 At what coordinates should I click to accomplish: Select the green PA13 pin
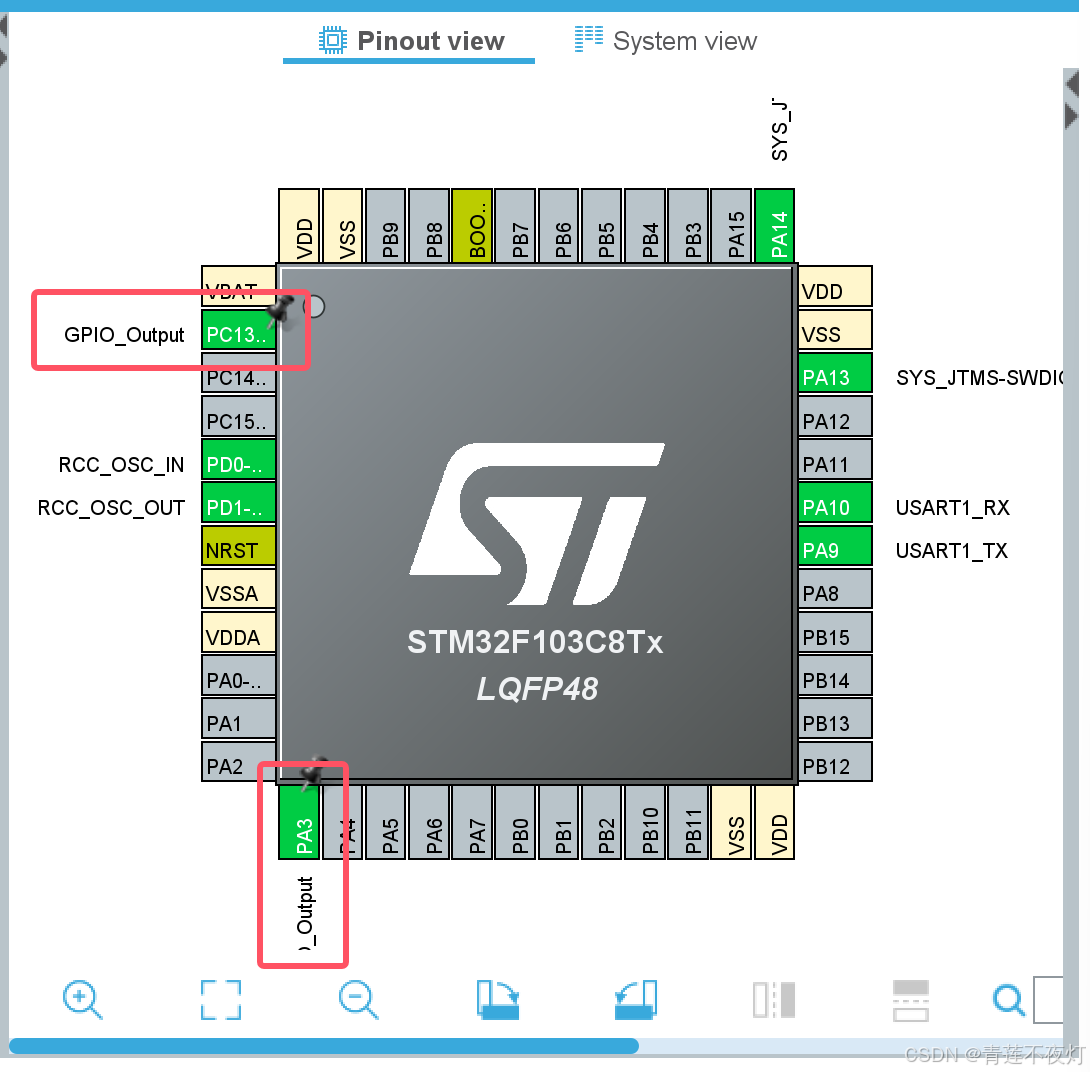click(x=835, y=373)
